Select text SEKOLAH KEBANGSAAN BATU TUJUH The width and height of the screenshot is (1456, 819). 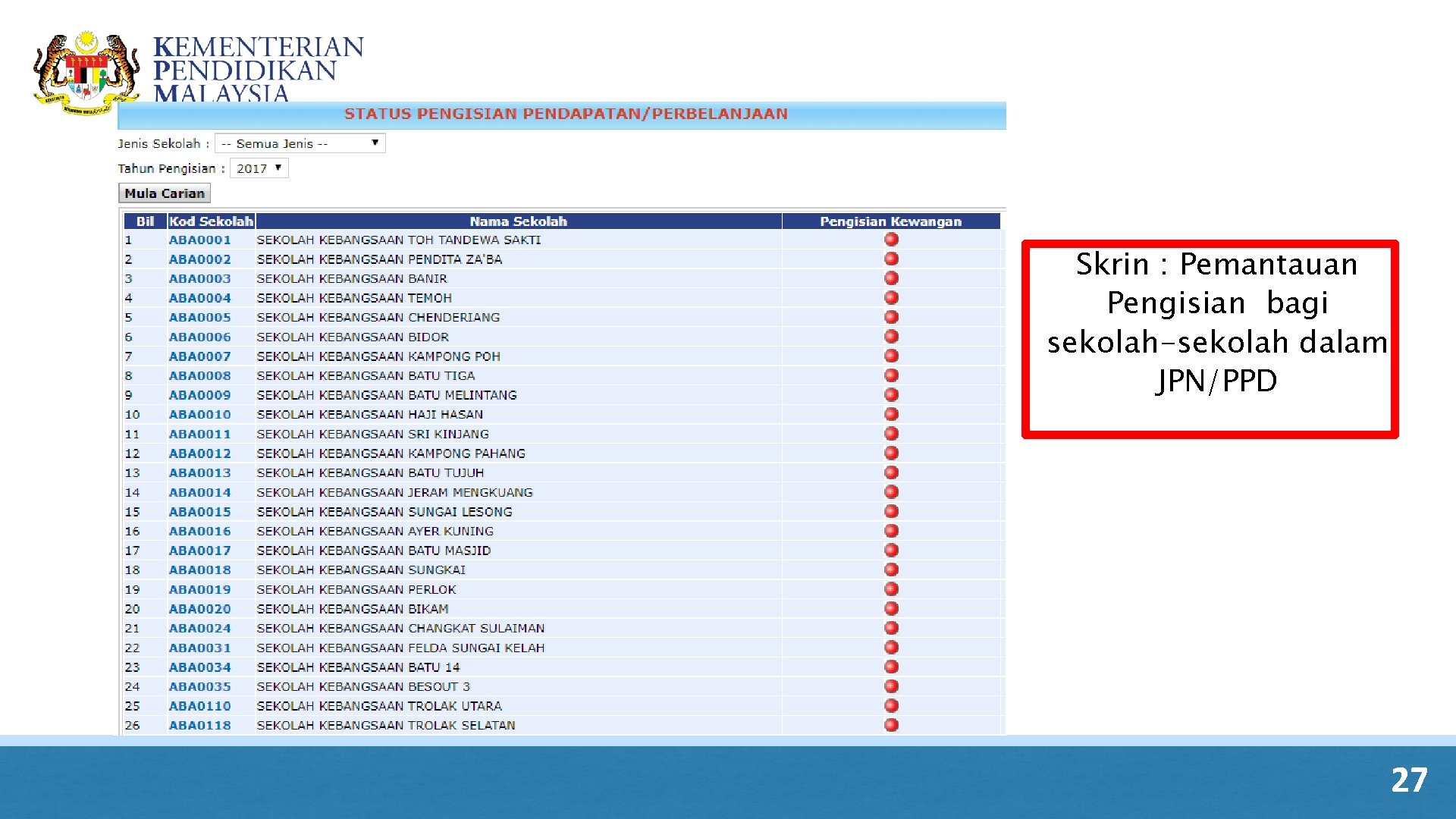pos(370,472)
